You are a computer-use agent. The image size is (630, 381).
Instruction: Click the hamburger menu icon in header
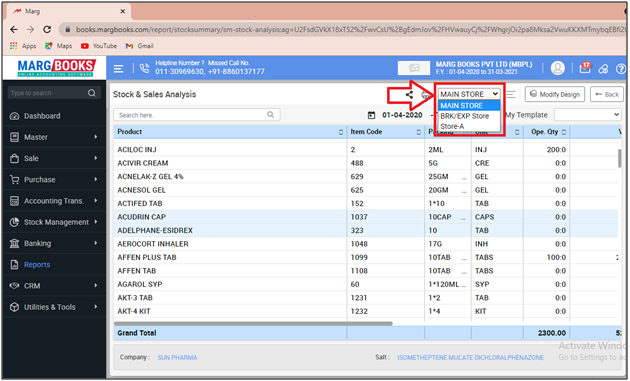pyautogui.click(x=119, y=69)
